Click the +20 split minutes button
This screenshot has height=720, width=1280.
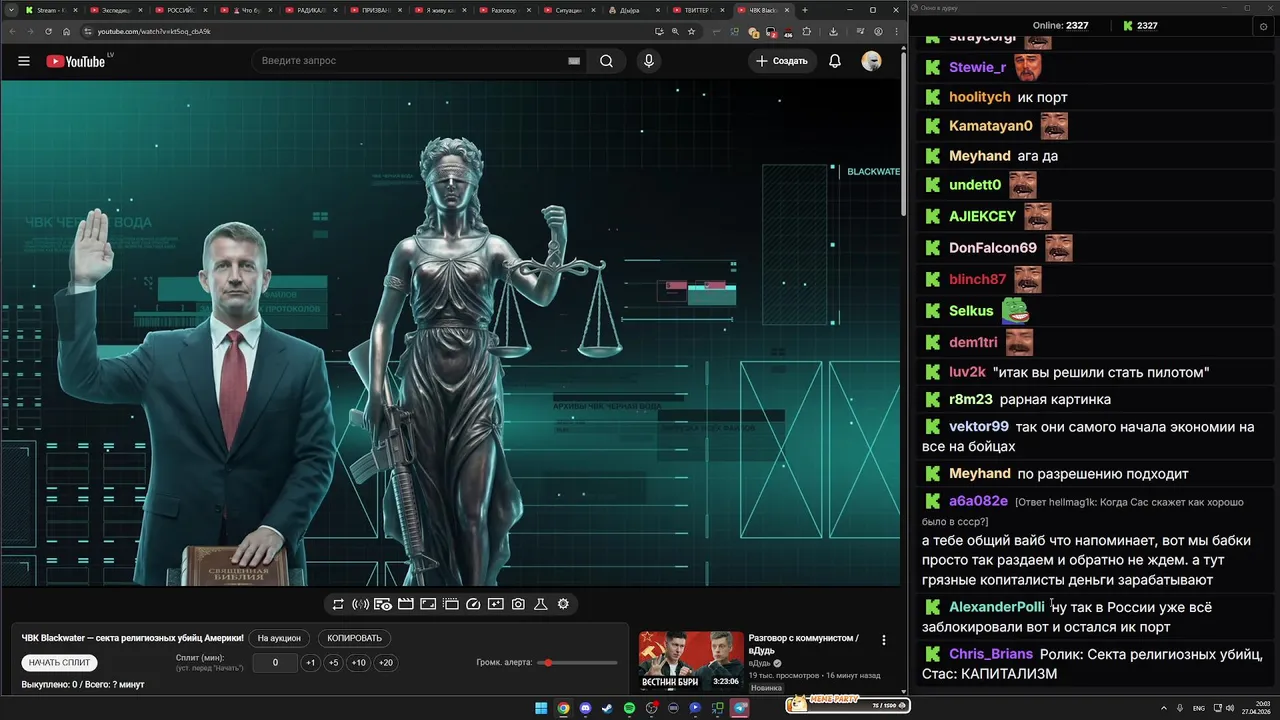point(385,663)
